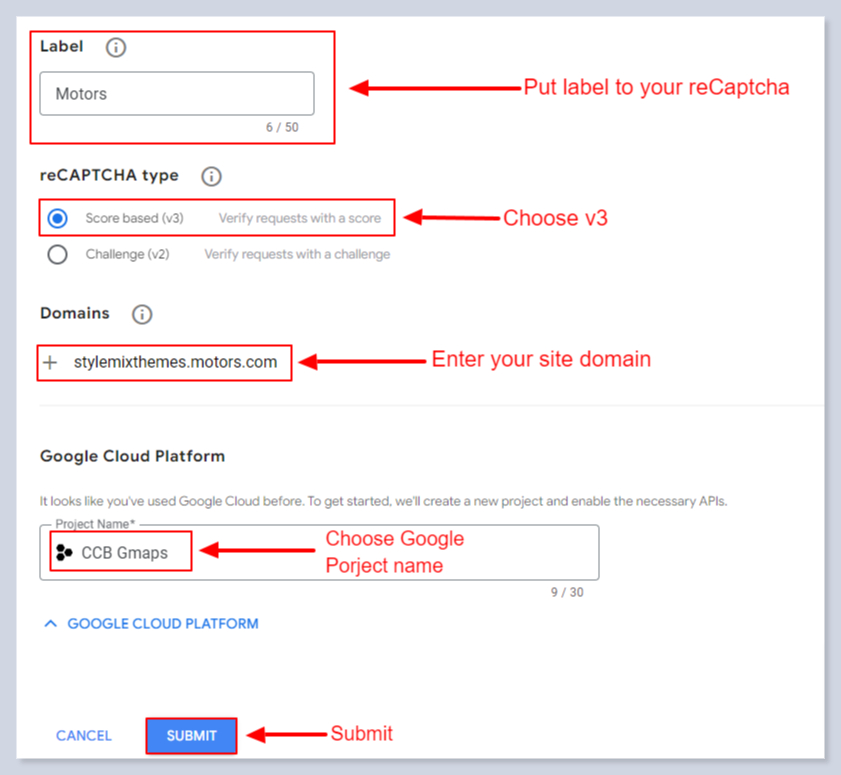
Task: Focus the Label input containing Motors
Action: click(x=177, y=94)
